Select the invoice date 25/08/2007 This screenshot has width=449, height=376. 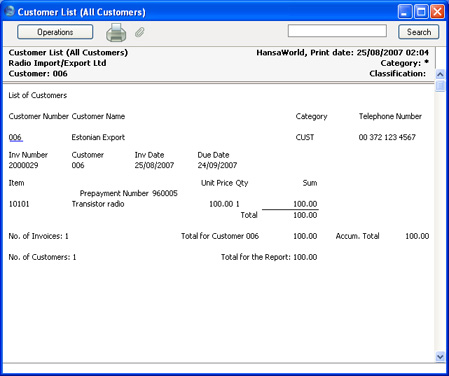coord(154,165)
